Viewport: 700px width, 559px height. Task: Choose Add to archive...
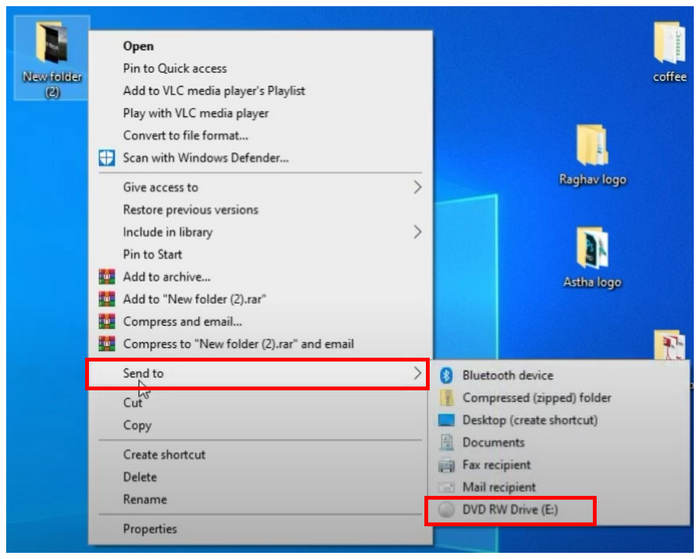click(260, 277)
